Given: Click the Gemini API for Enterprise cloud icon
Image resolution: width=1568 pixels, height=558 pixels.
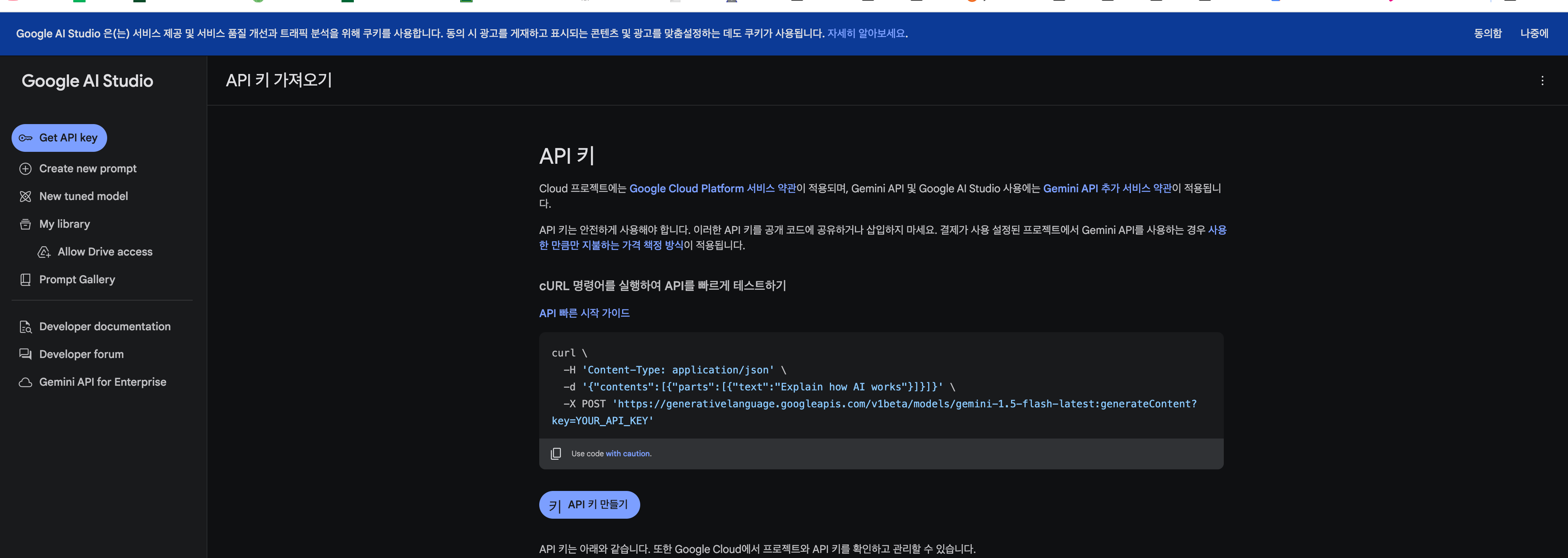Looking at the screenshot, I should (25, 382).
